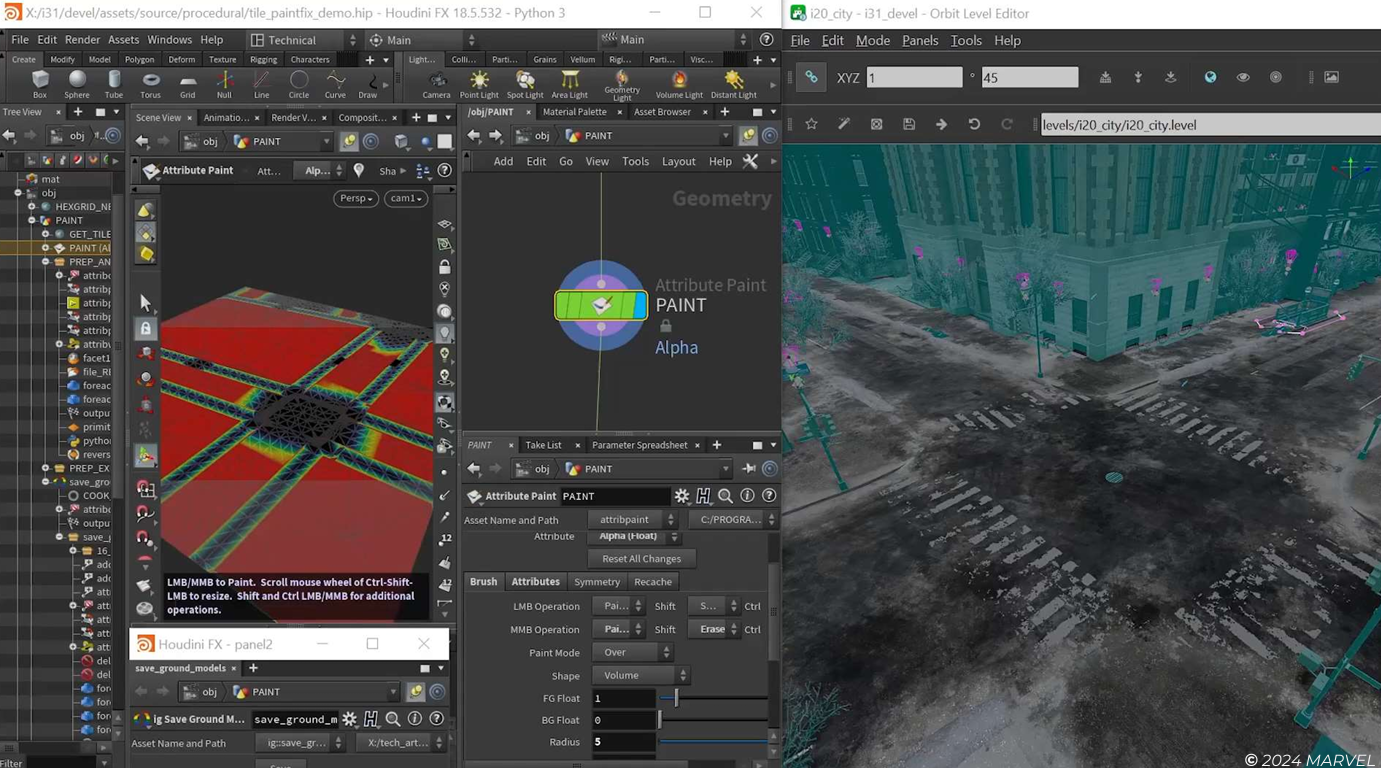Adjust the Radius slider
The width and height of the screenshot is (1381, 768).
714,742
